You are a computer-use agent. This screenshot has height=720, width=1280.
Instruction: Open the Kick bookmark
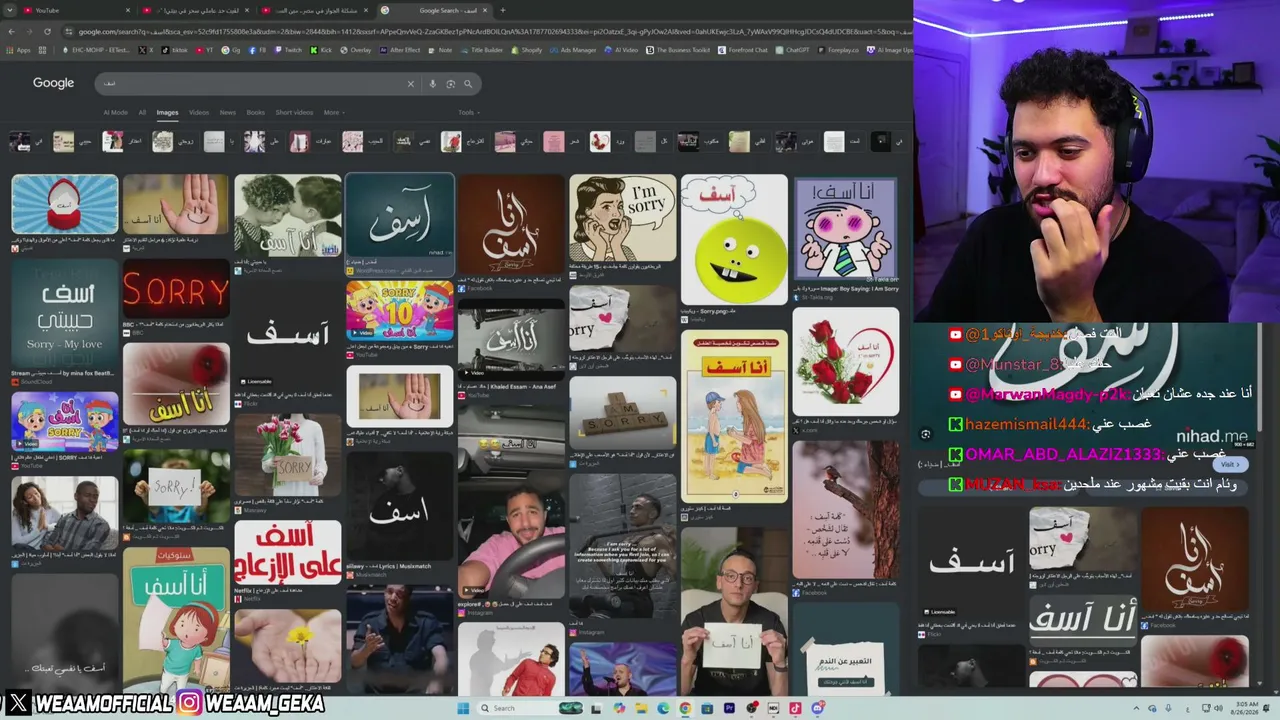[322, 50]
